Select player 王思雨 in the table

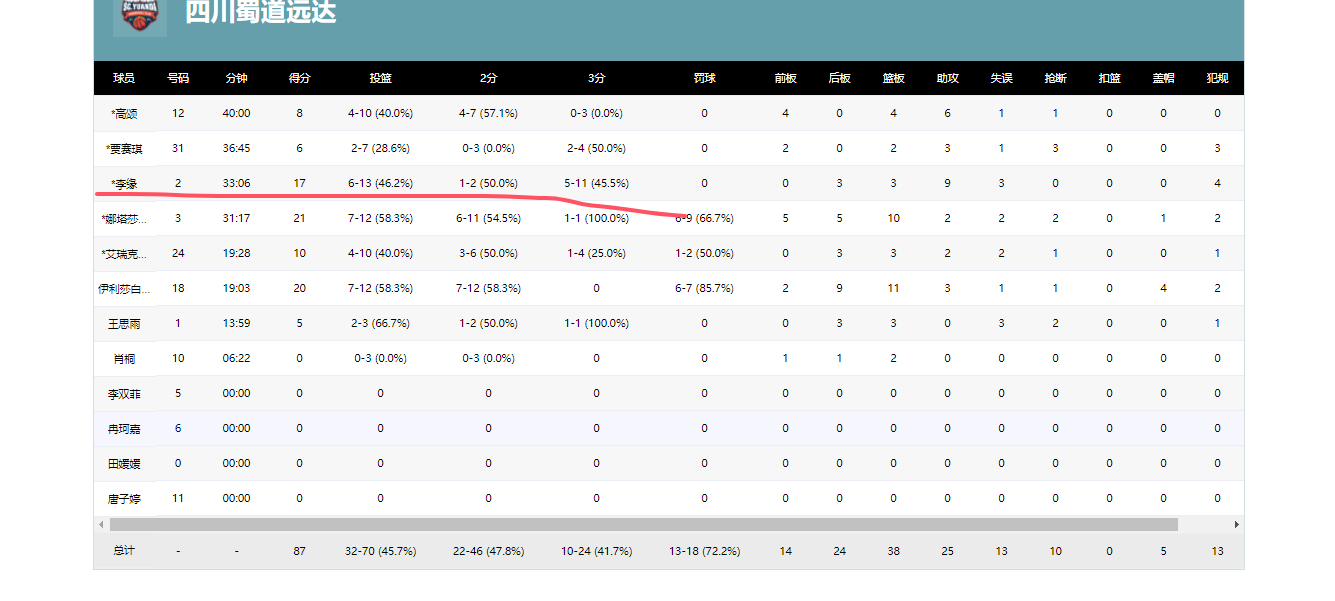124,324
